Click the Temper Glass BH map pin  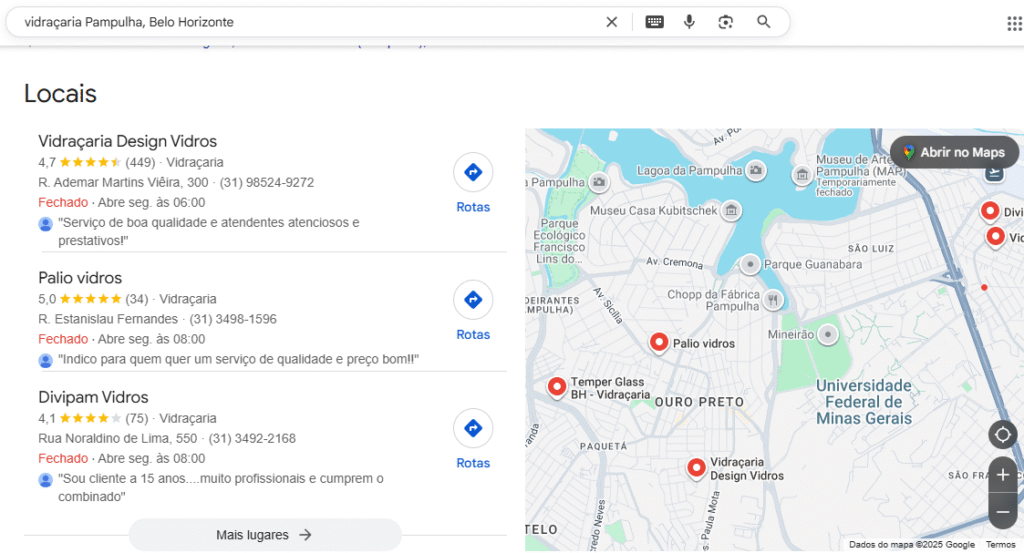(x=556, y=387)
